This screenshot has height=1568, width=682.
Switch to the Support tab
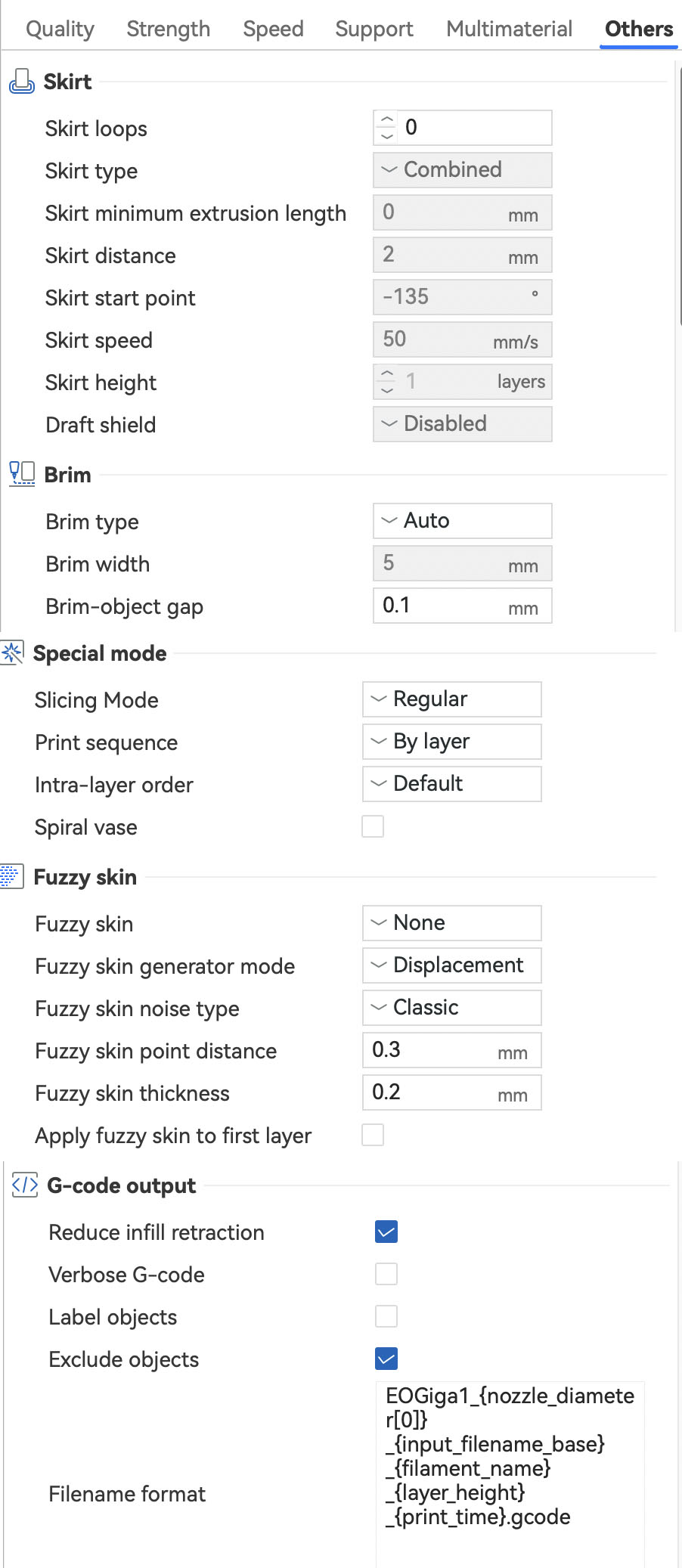[374, 29]
